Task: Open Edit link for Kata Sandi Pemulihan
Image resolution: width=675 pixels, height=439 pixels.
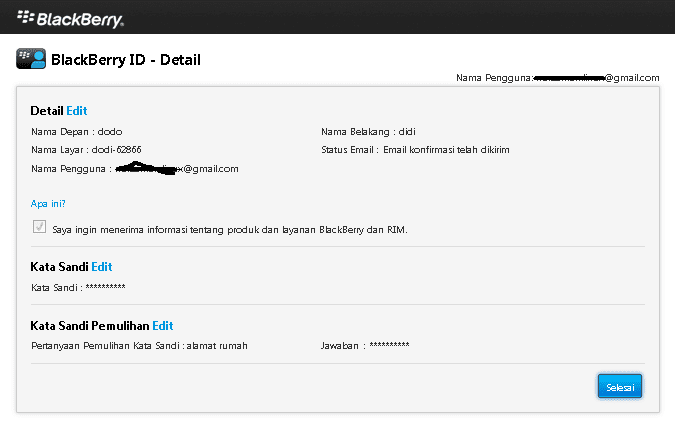Action: 163,326
